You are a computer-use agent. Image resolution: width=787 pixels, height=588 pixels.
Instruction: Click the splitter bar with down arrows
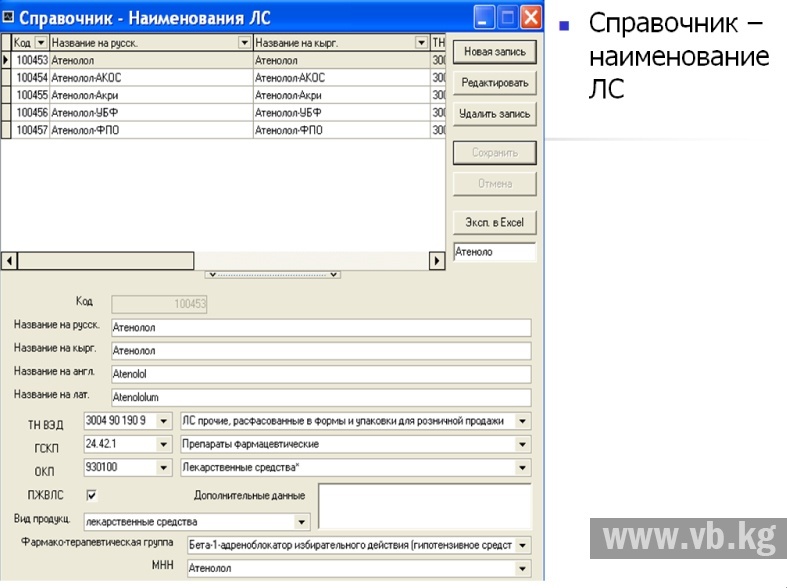273,274
